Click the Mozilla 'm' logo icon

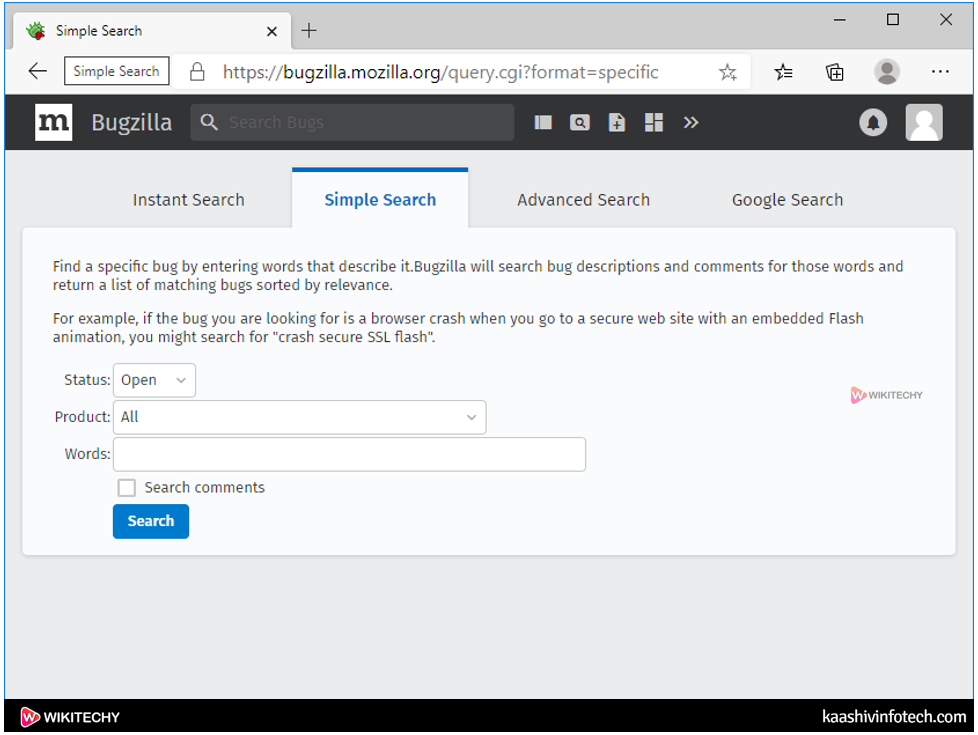53,122
